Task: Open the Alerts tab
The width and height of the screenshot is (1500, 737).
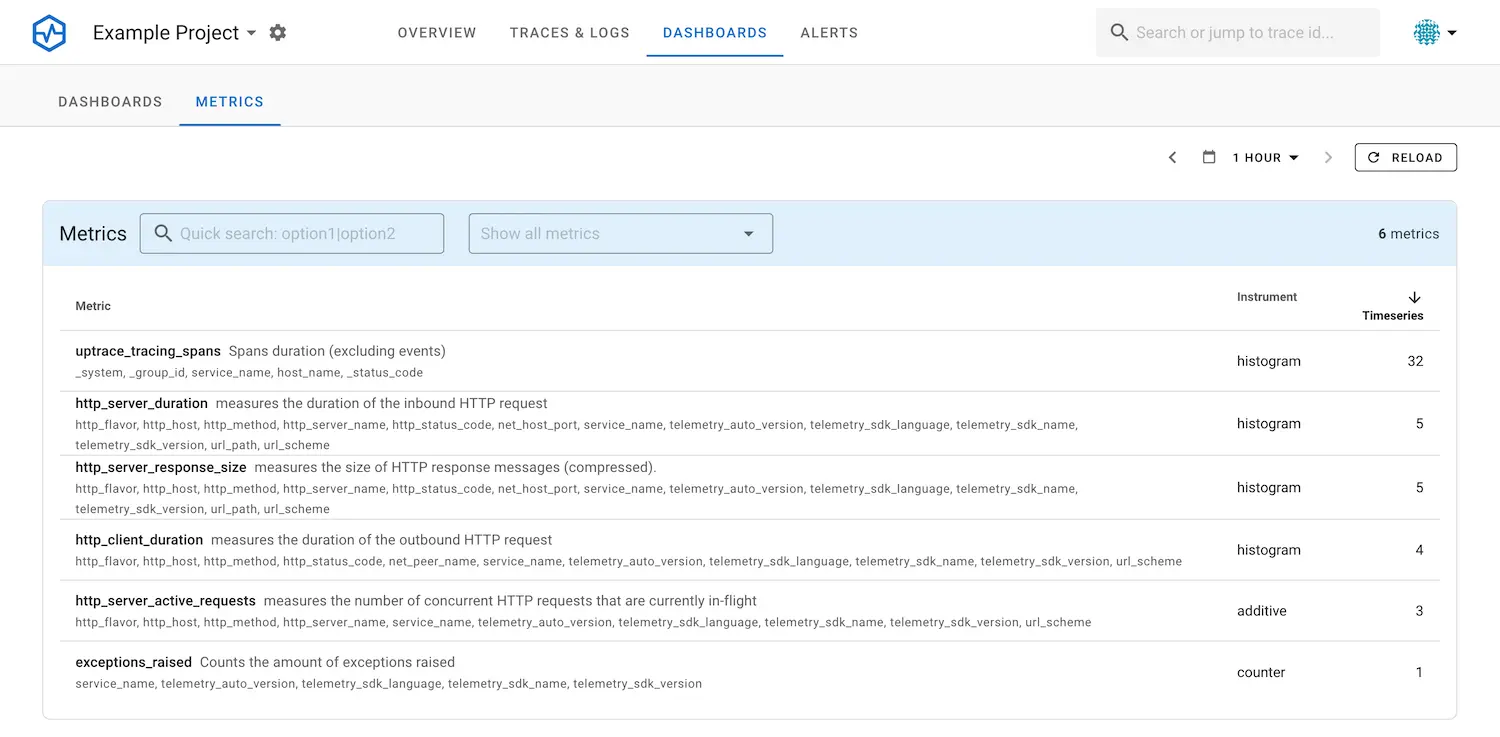Action: (x=829, y=33)
